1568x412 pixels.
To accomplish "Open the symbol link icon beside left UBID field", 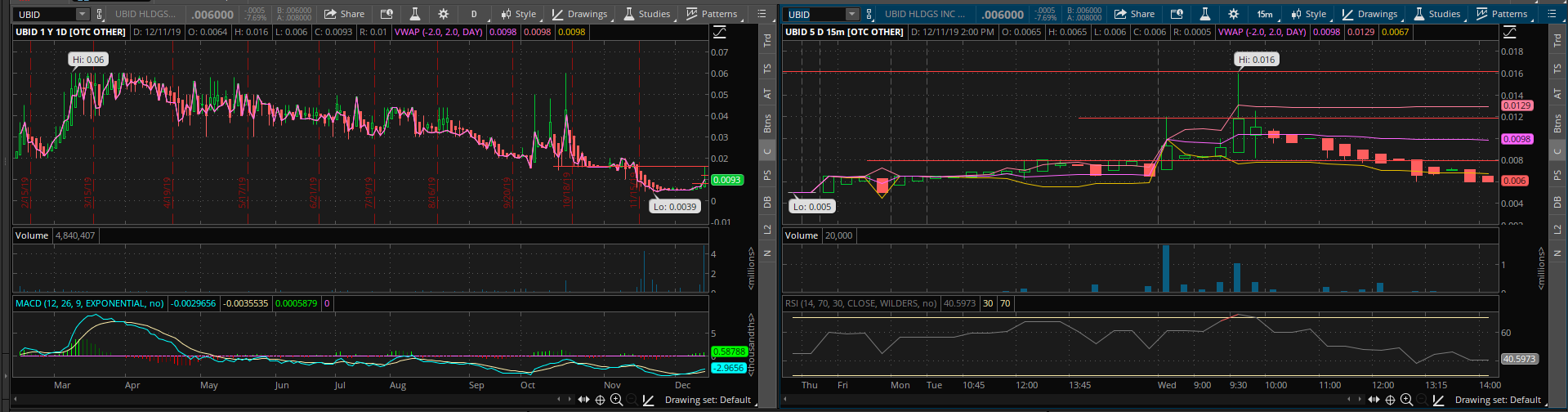I will click(100, 14).
